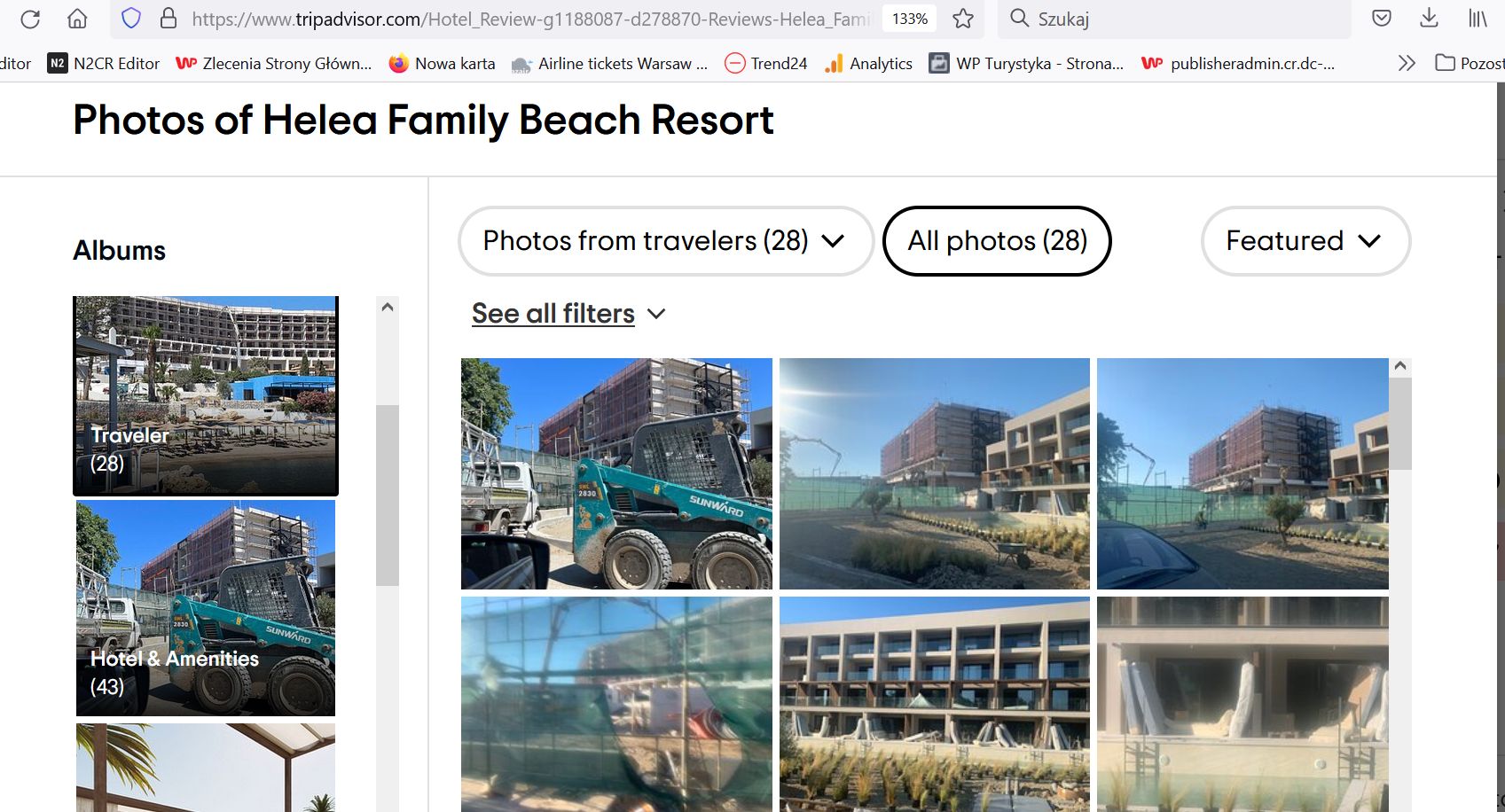Select the All photos (28) filter

pyautogui.click(x=997, y=241)
